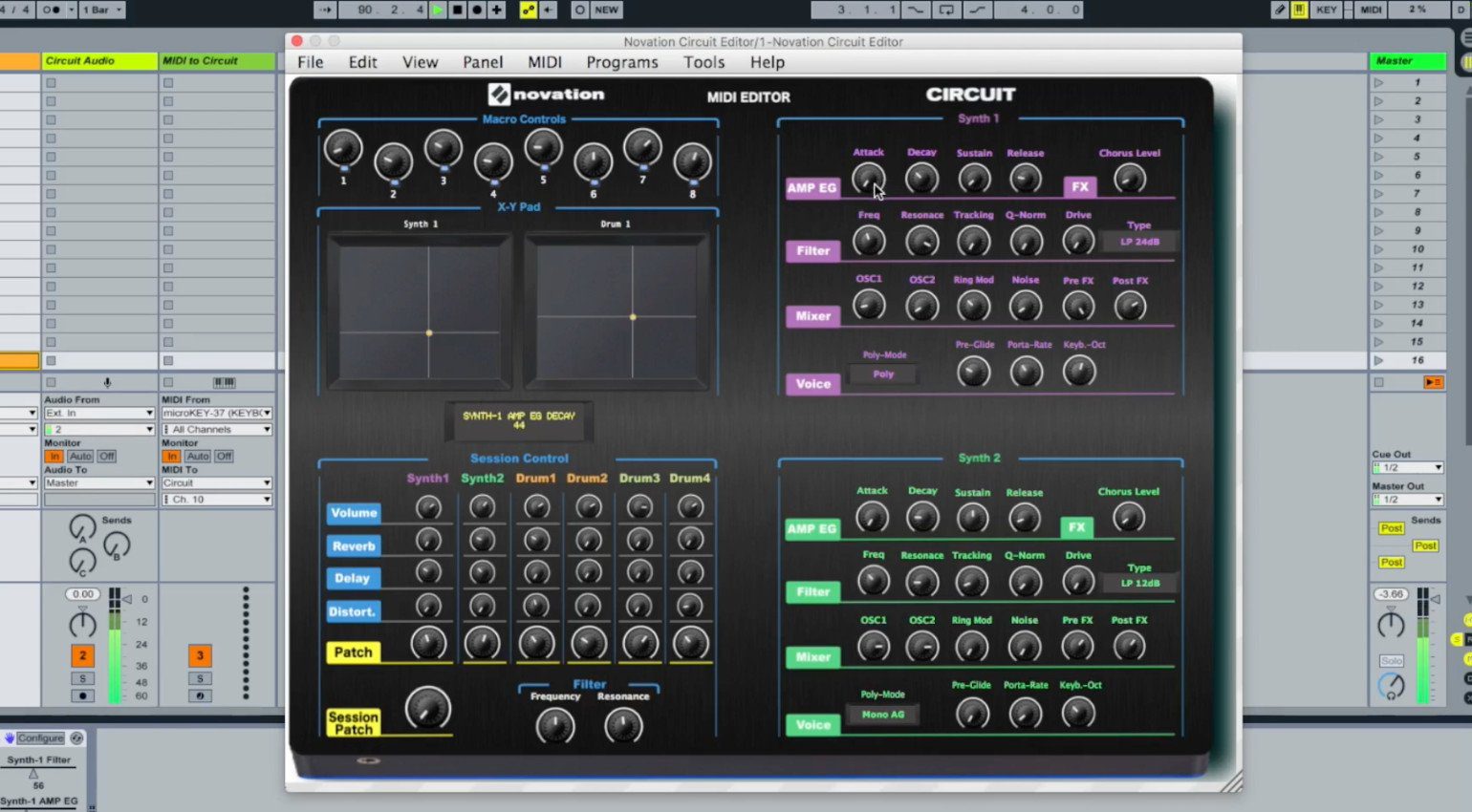Click the Session Patch knob
This screenshot has width=1472, height=812.
[x=428, y=710]
